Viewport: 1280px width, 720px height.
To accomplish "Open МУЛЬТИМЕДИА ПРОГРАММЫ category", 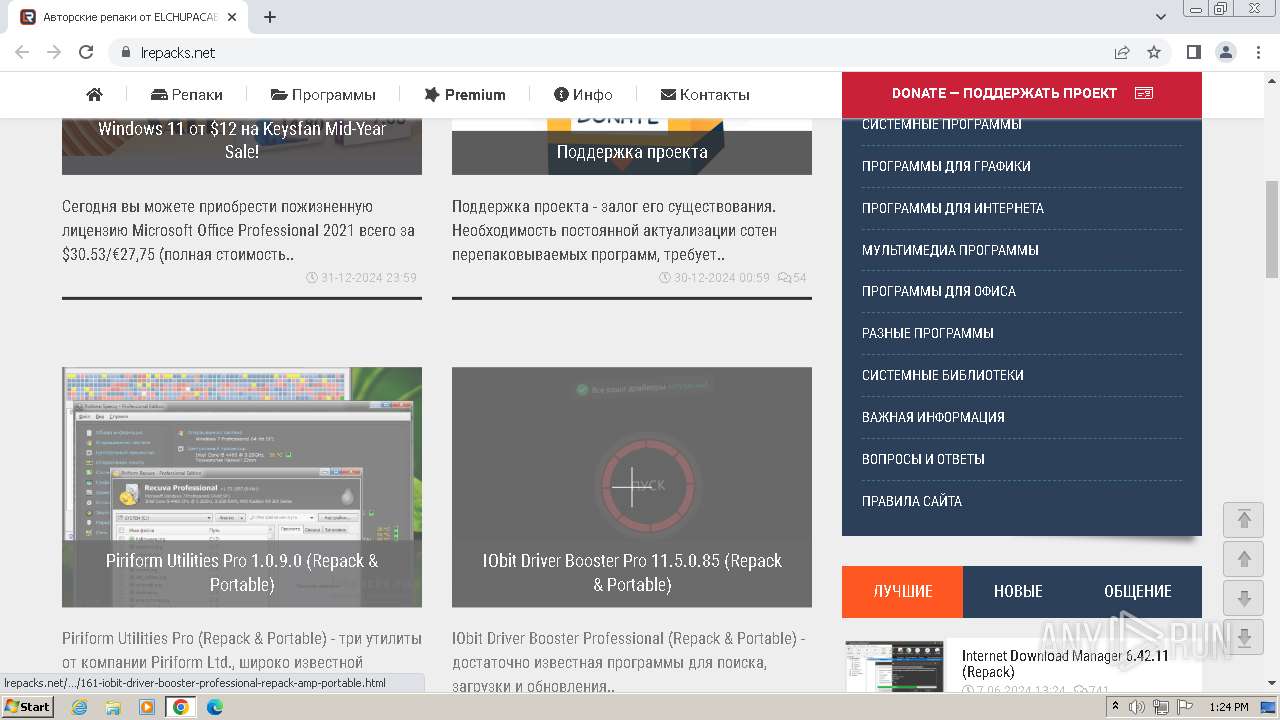I will 950,250.
